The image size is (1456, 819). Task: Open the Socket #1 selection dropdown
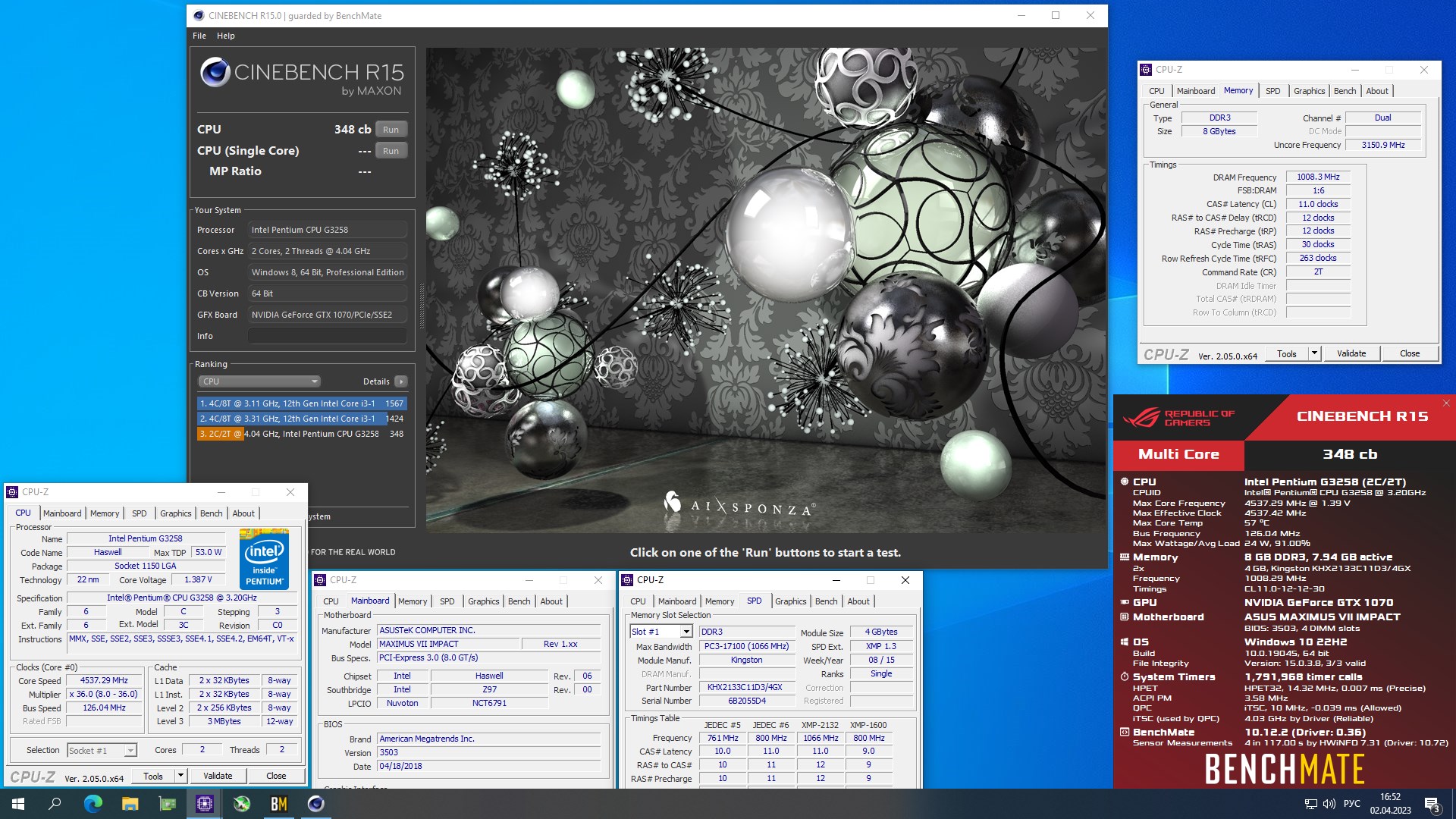[102, 750]
